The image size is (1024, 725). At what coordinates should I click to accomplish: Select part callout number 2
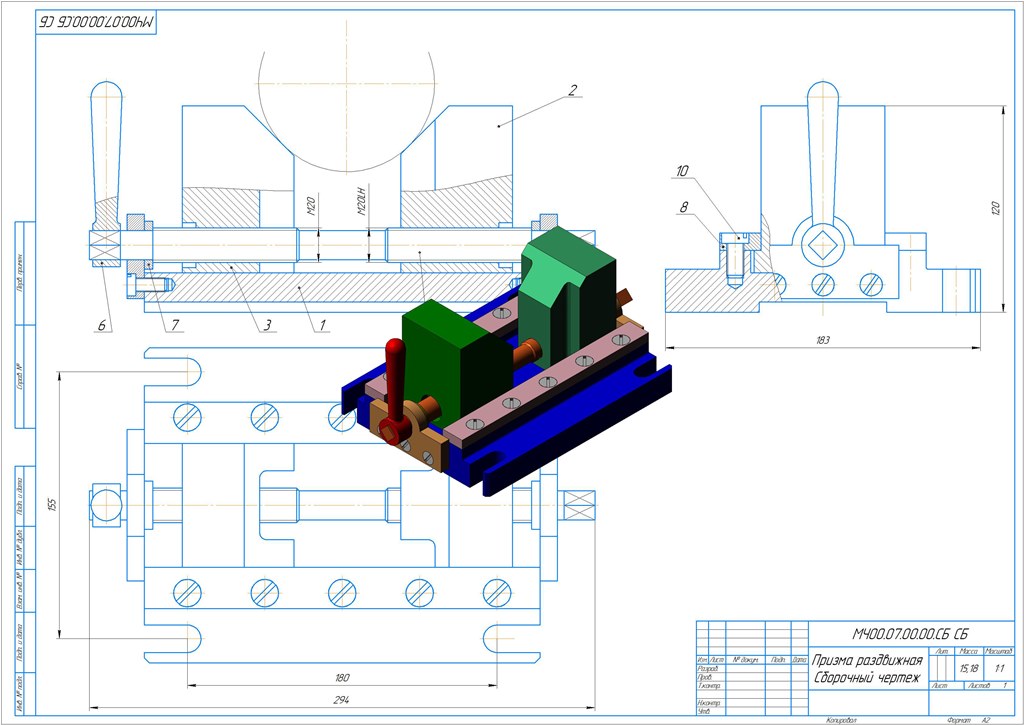pyautogui.click(x=572, y=90)
